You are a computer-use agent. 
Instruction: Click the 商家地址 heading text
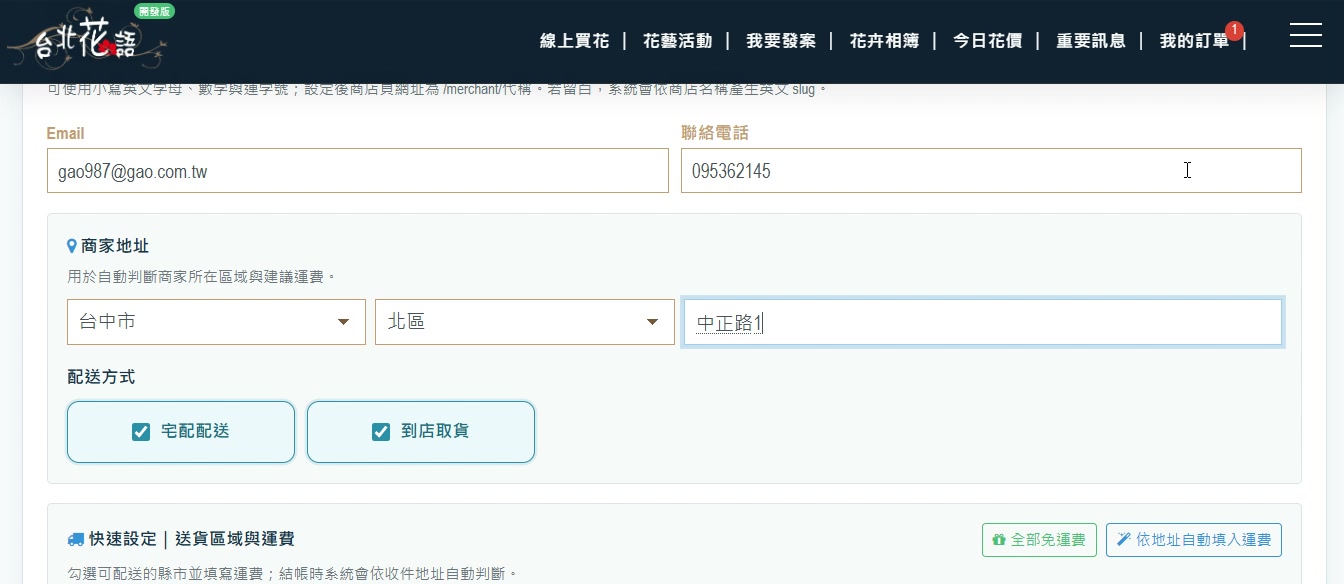point(115,246)
